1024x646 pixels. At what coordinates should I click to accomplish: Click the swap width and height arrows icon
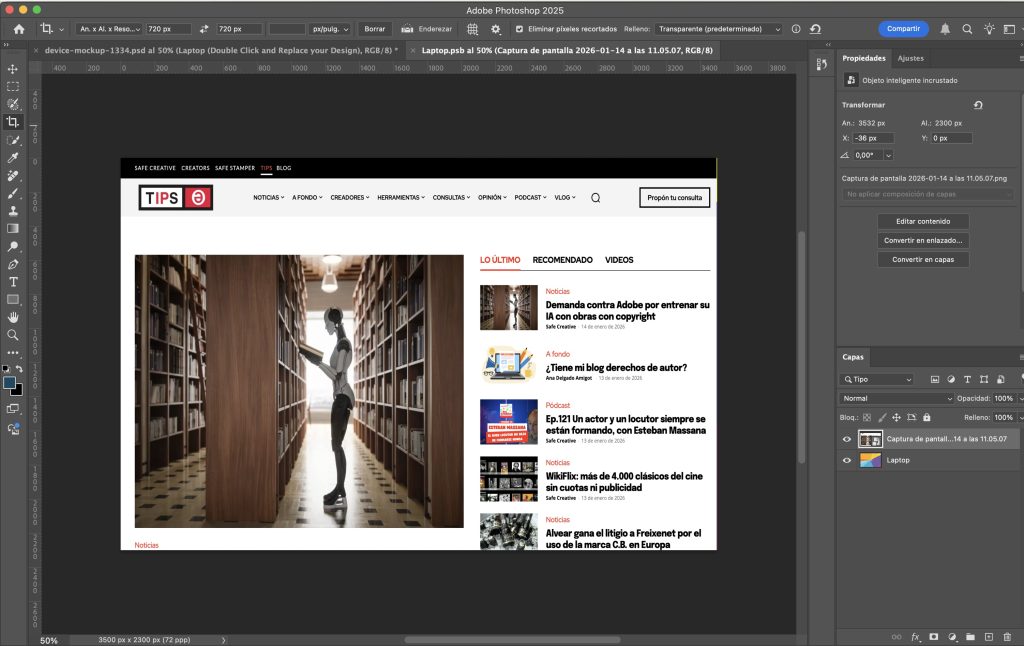tap(204, 29)
